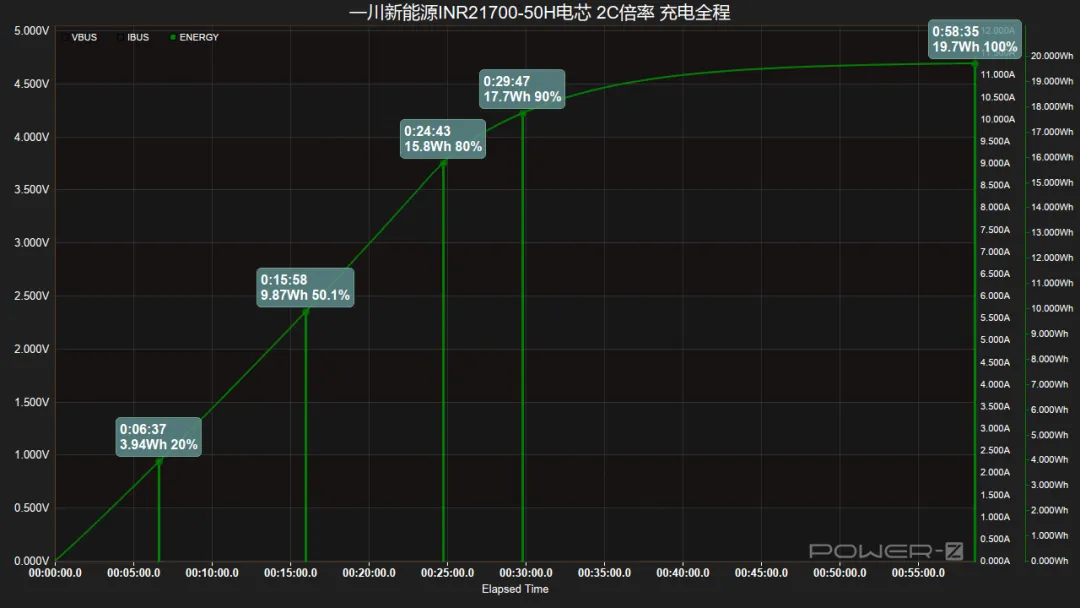1080x608 pixels.
Task: Click the Elapsed Time axis label
Action: click(515, 589)
